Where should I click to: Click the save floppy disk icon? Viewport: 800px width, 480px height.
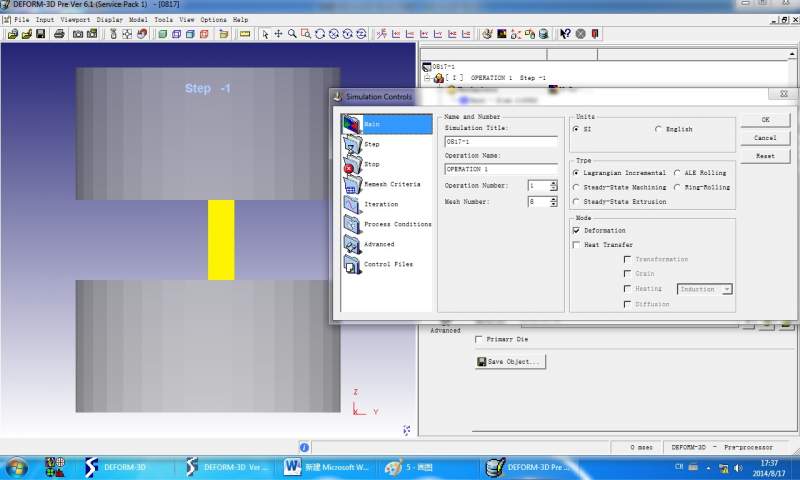[x=40, y=34]
